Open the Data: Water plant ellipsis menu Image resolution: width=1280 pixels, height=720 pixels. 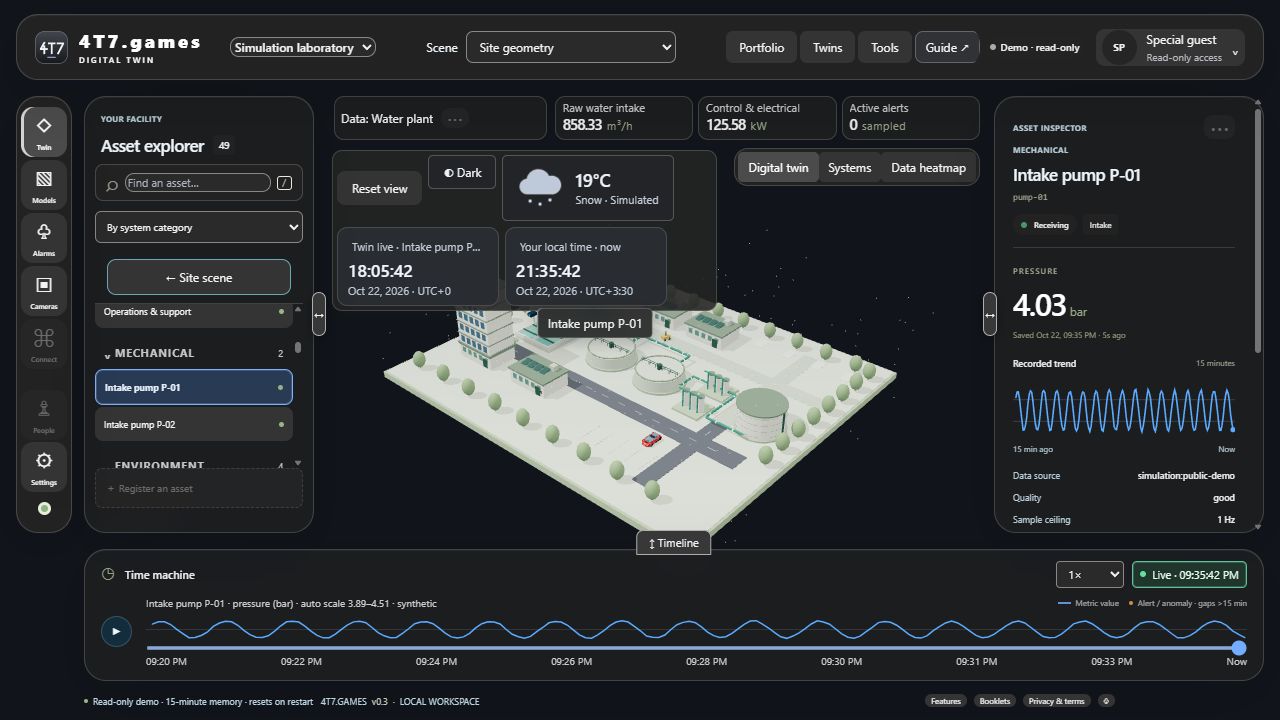tap(455, 119)
